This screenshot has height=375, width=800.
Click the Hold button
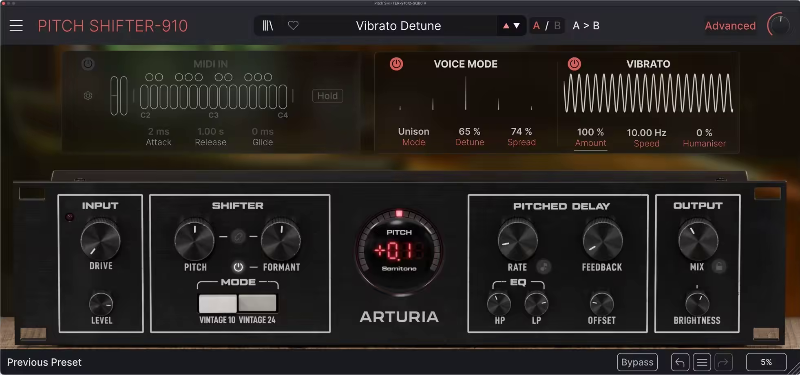pos(327,95)
